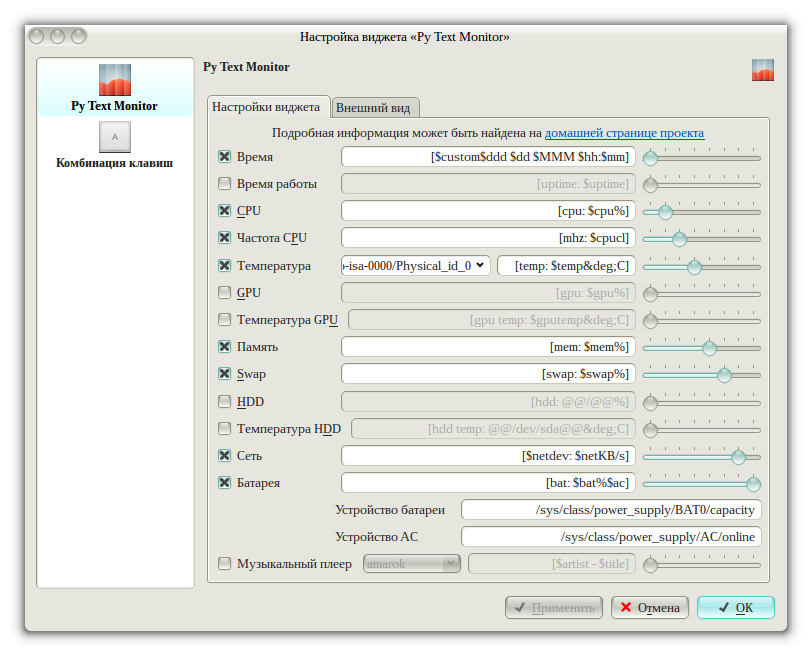Click the CPU format text field

(x=488, y=211)
